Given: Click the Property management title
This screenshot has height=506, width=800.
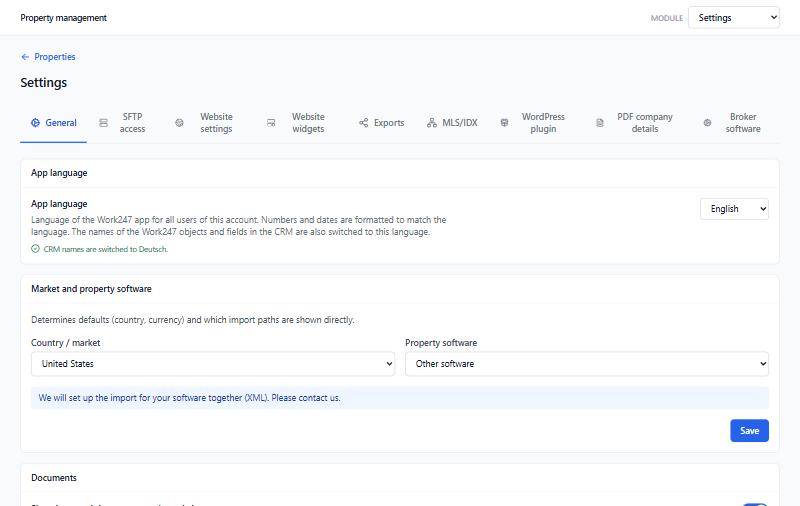Looking at the screenshot, I should (63, 18).
